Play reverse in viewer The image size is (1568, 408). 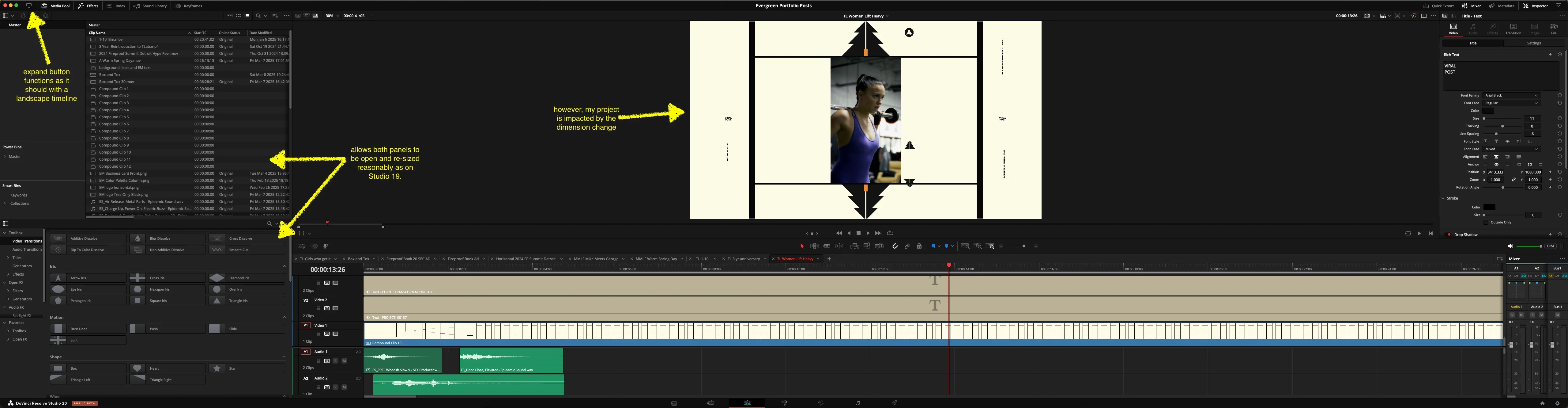point(849,233)
